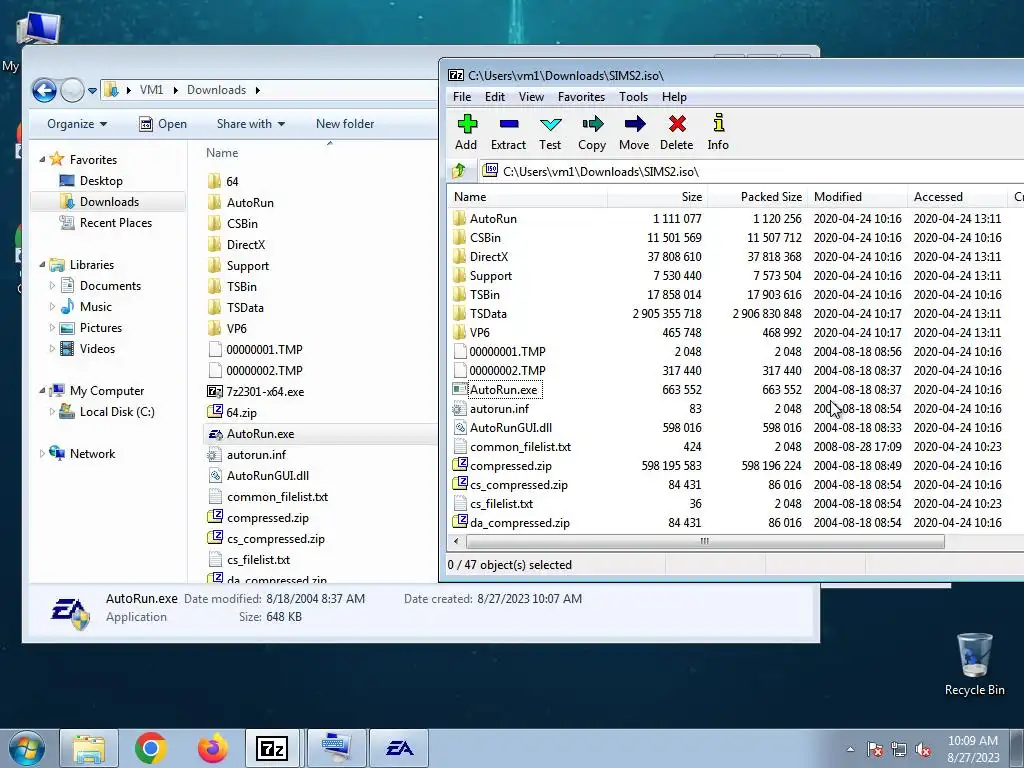Screen dimensions: 1024x768
Task: Select 00000001.TMP in 7-Zip list
Action: 507,352
